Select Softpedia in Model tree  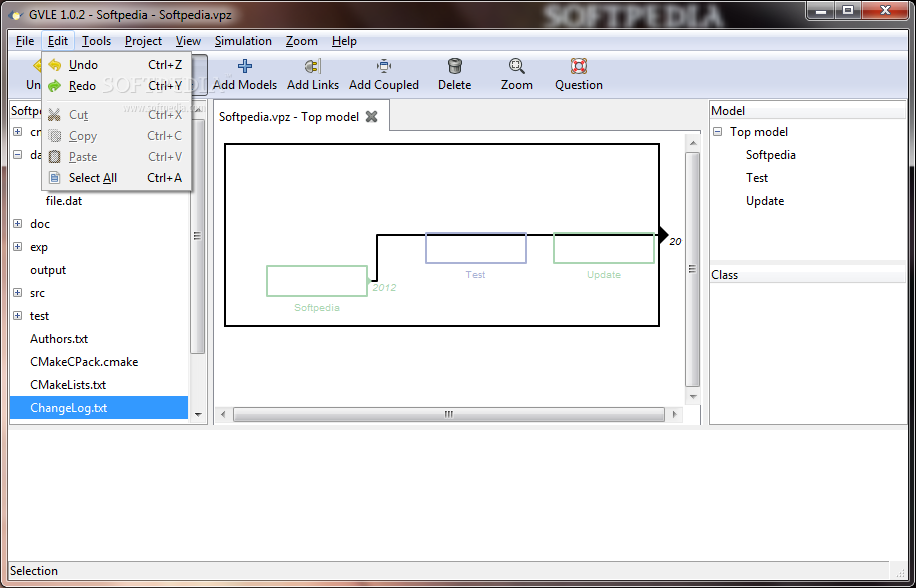(x=771, y=155)
